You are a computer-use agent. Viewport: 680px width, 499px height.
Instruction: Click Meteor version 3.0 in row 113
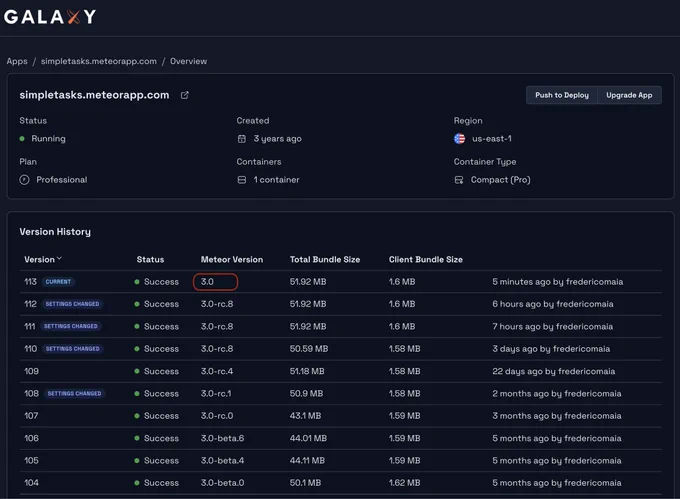(x=207, y=282)
